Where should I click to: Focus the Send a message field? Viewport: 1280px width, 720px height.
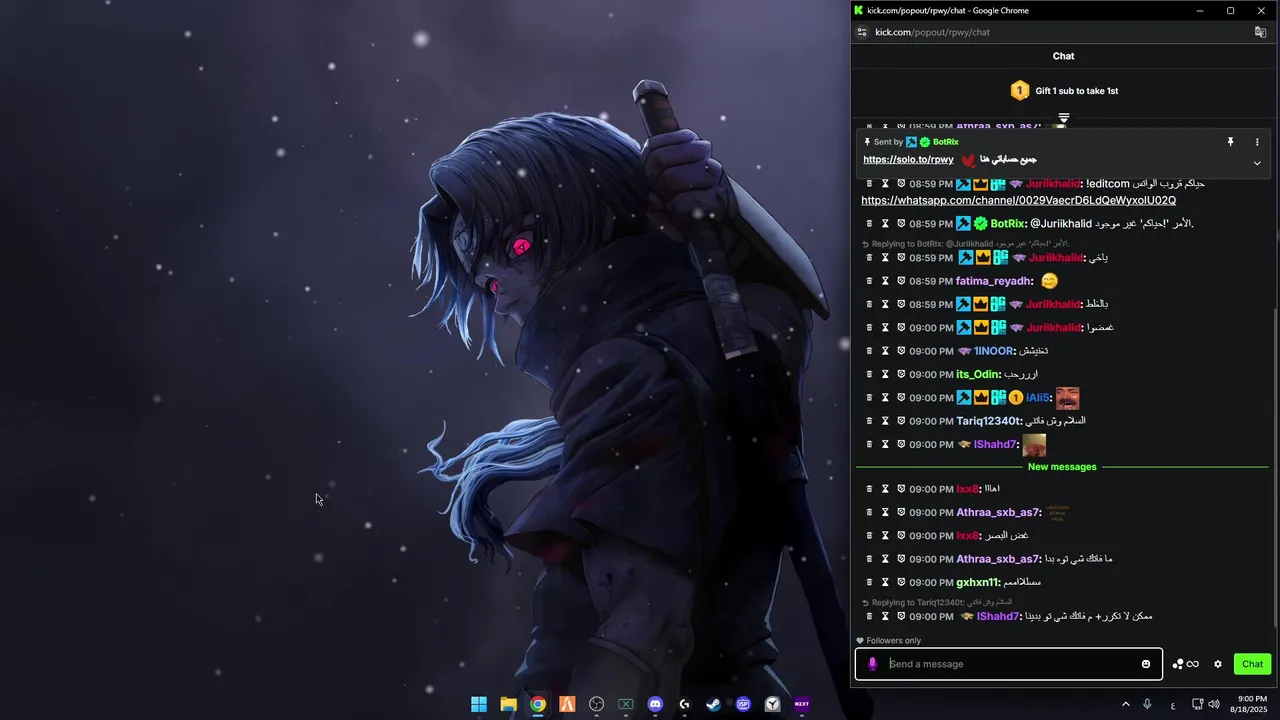(1009, 664)
